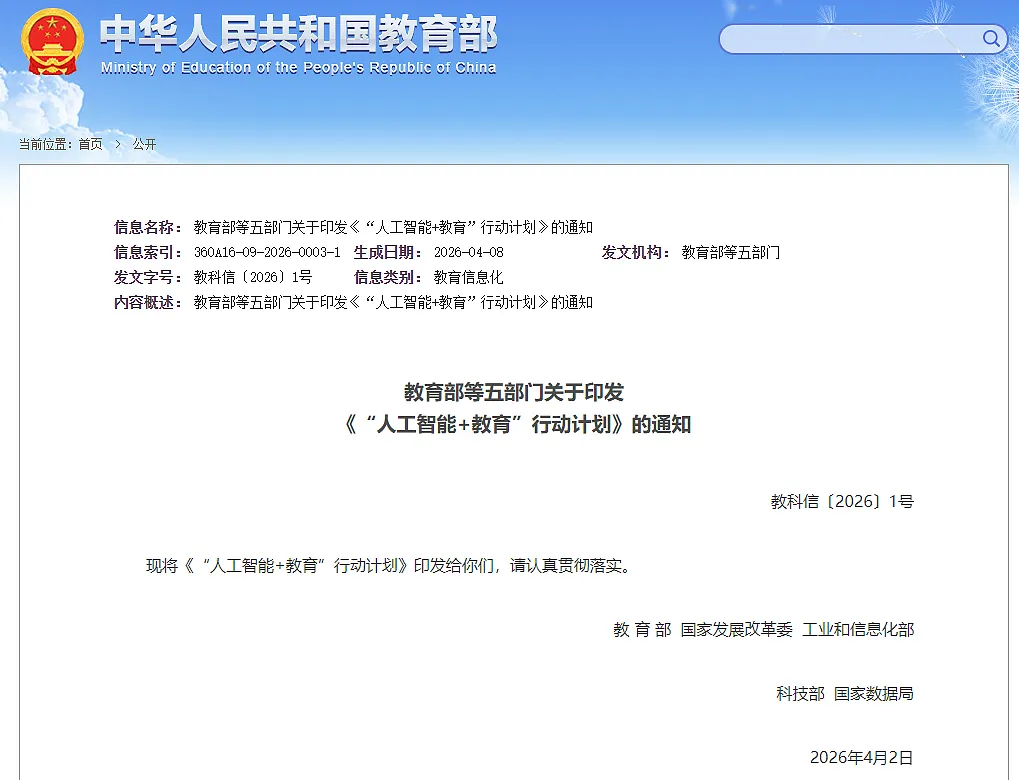This screenshot has width=1019, height=780.
Task: Select the index number 360A16-09-2026-0003-1
Action: coord(267,252)
